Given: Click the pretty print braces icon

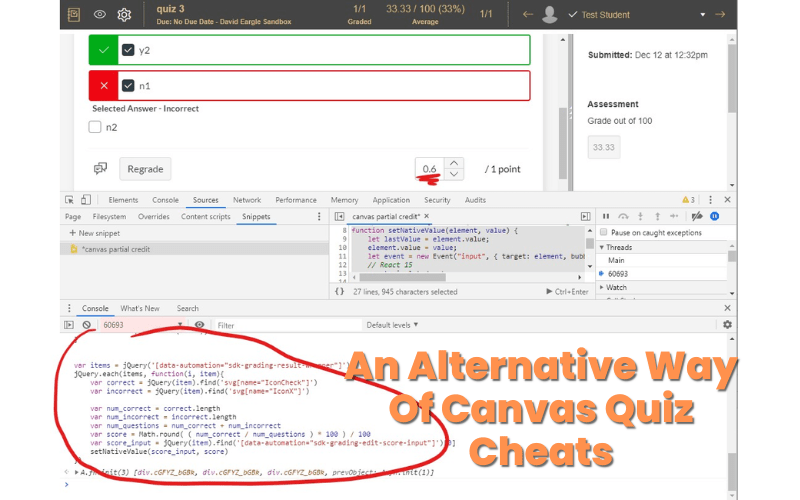Looking at the screenshot, I should point(339,292).
